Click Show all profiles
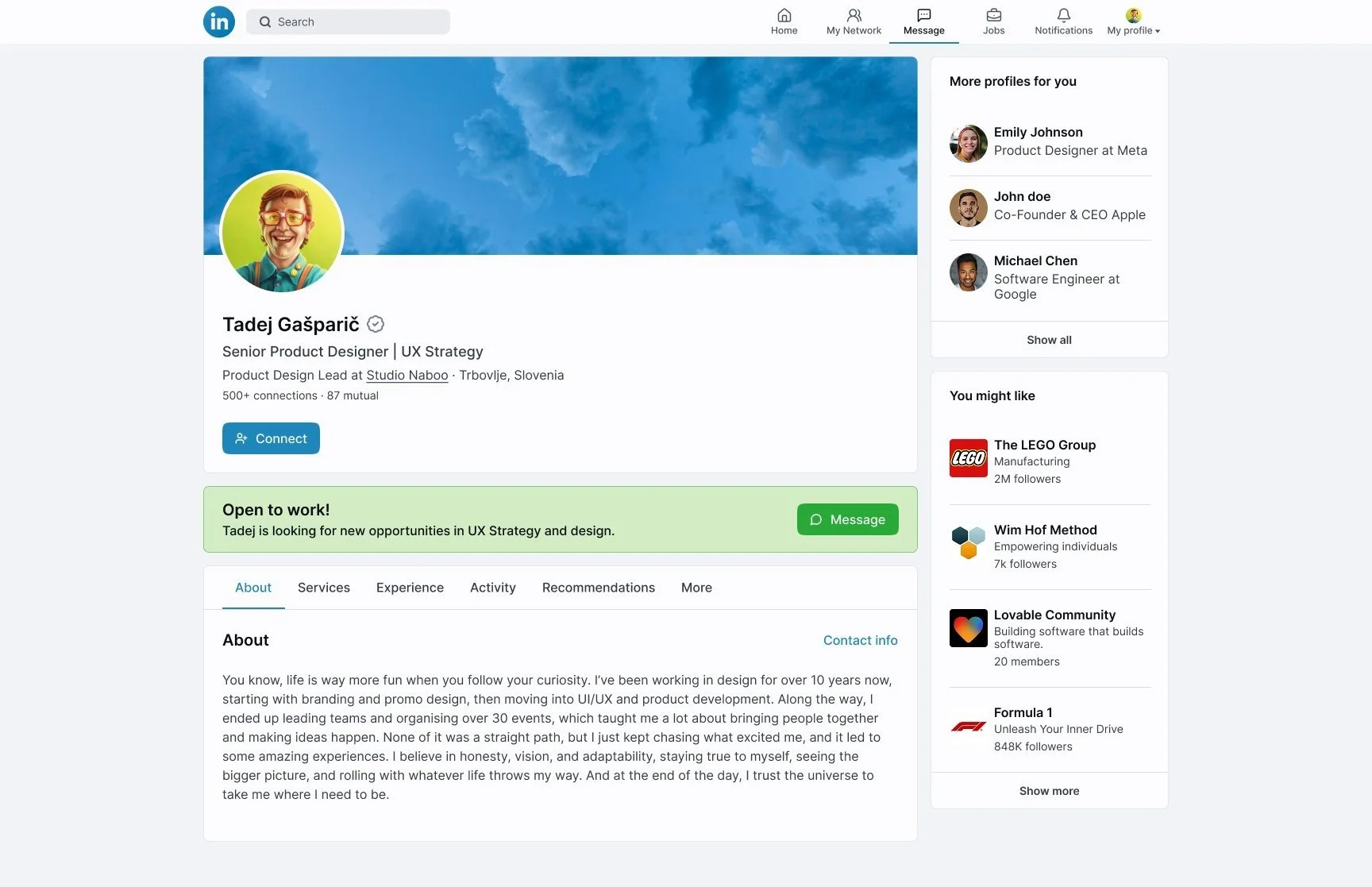 [1049, 340]
